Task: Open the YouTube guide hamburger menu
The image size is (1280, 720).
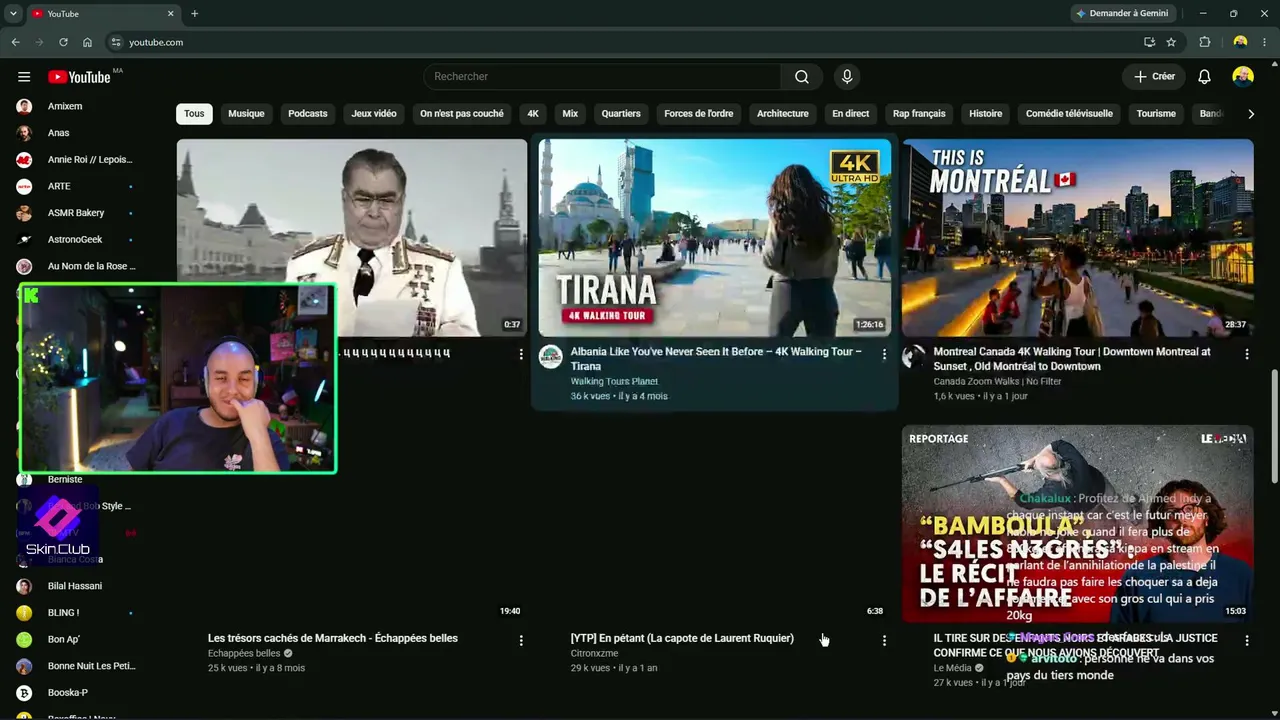Action: pos(24,77)
